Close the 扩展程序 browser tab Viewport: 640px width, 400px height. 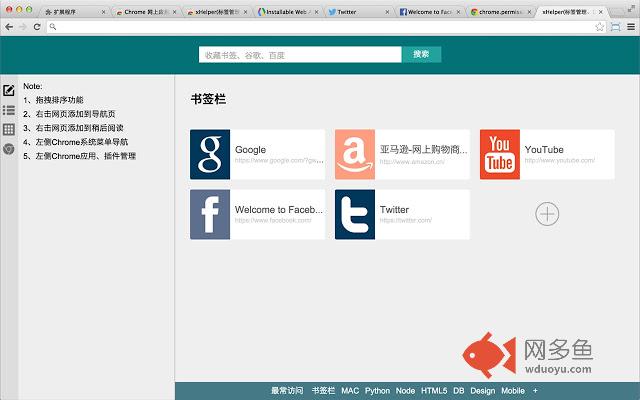click(103, 12)
